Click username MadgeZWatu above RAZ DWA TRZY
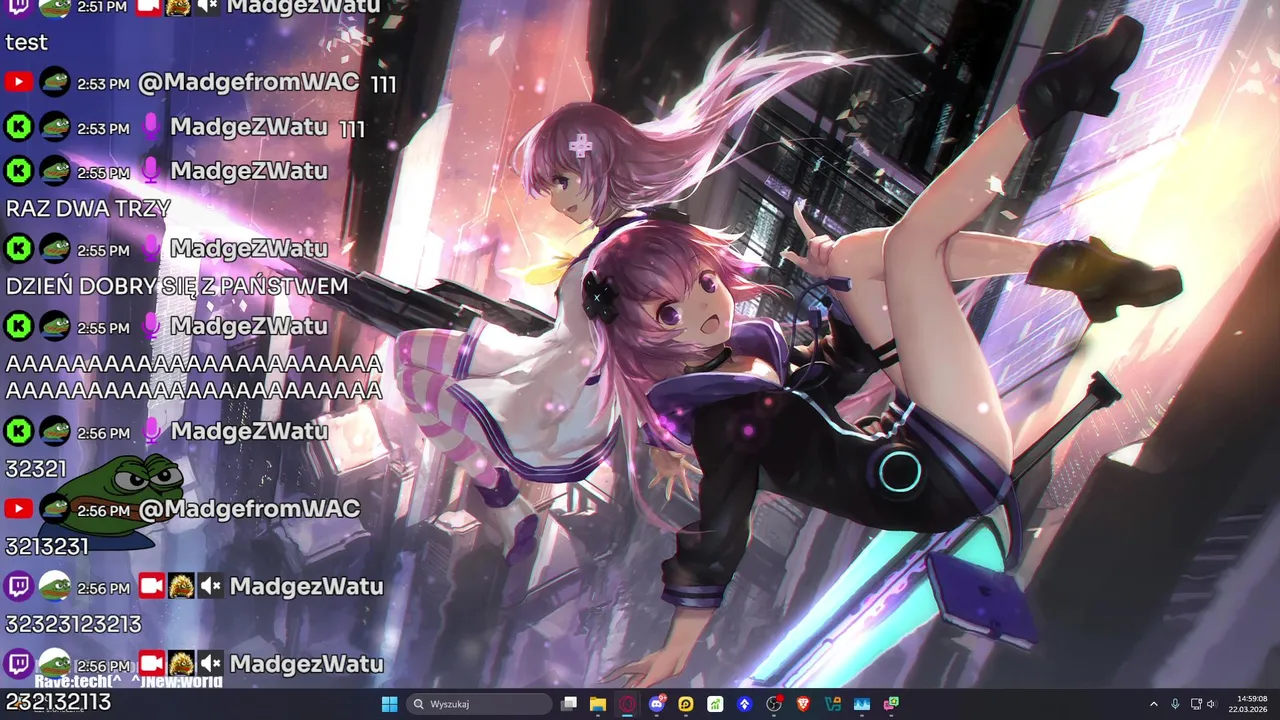The height and width of the screenshot is (720, 1280). (249, 171)
